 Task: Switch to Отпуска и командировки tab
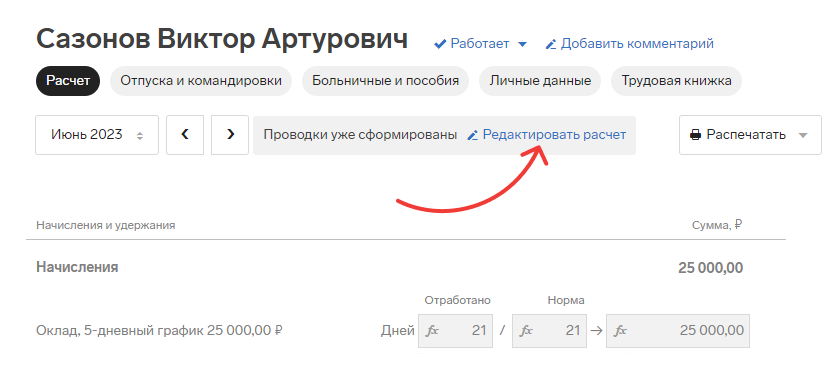[201, 81]
